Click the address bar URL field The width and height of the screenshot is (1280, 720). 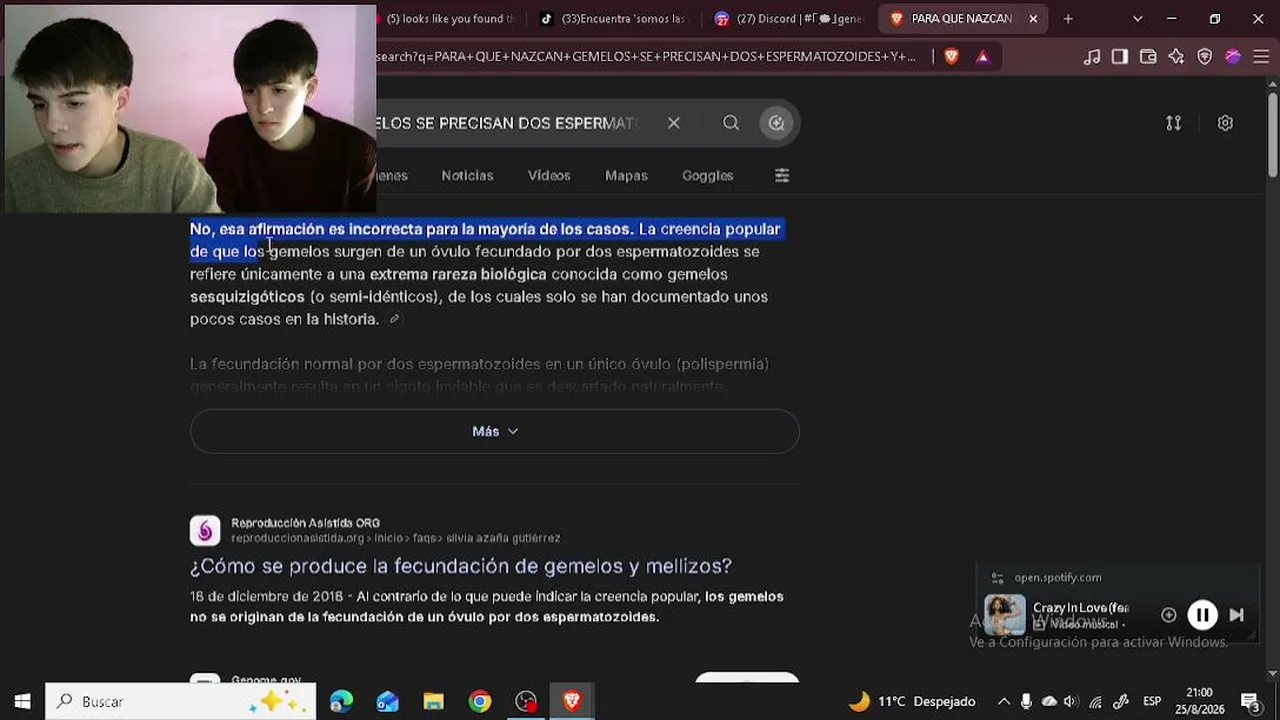coord(646,57)
